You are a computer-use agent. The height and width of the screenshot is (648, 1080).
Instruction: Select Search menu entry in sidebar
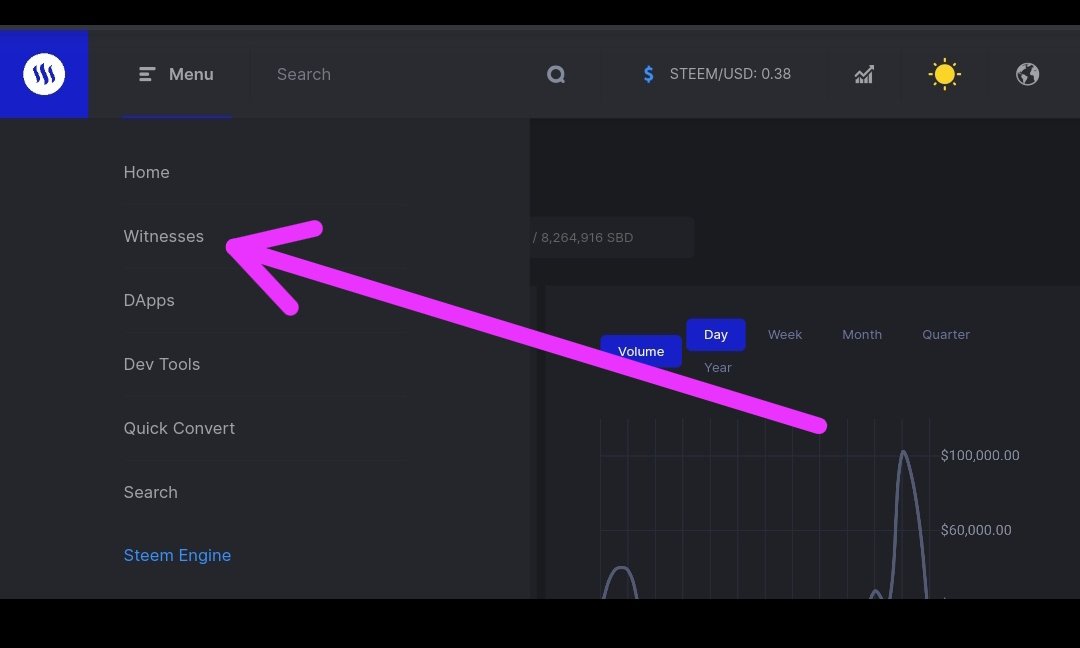point(150,492)
